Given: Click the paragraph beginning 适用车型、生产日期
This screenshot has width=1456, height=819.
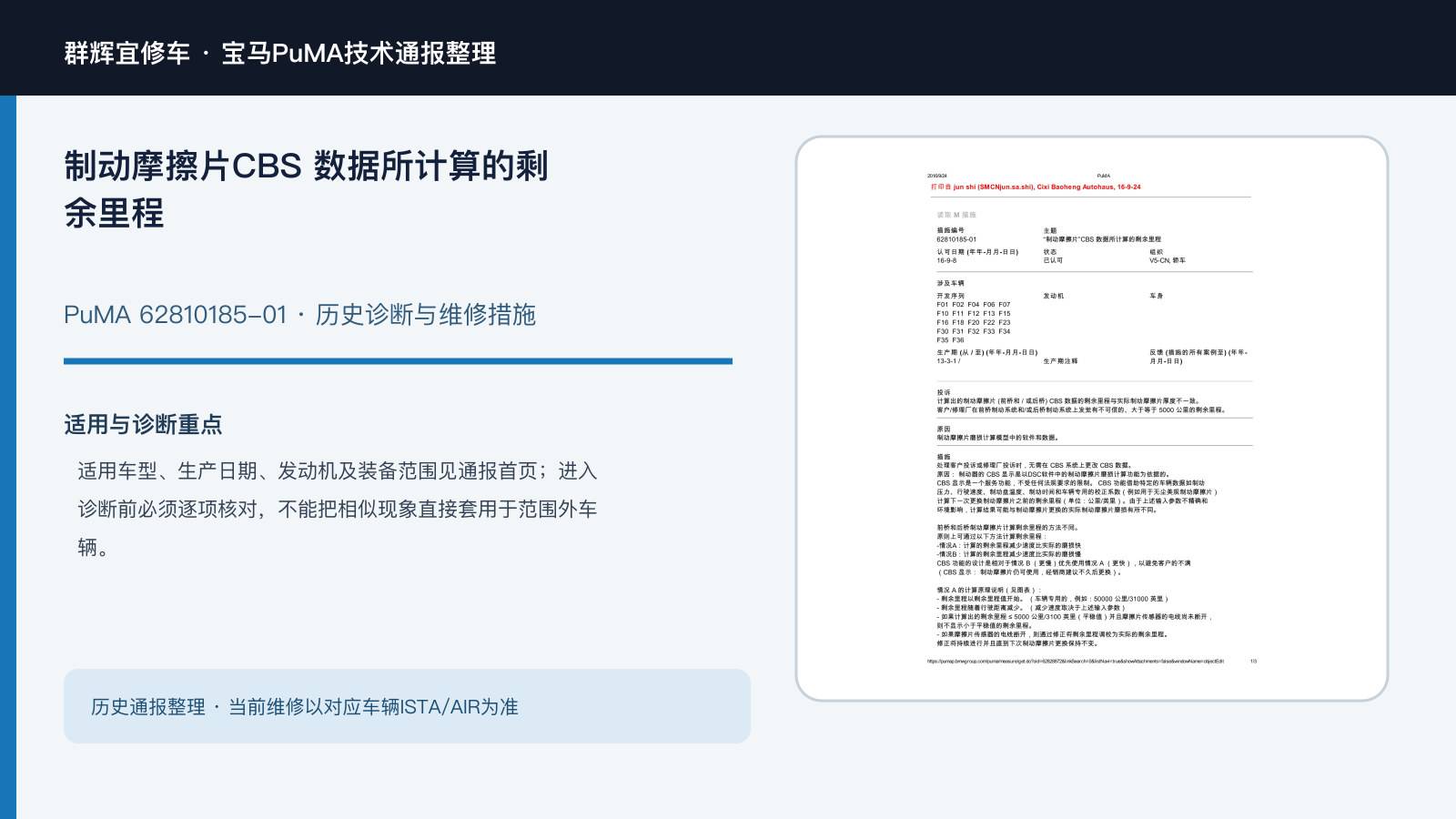Looking at the screenshot, I should click(338, 509).
